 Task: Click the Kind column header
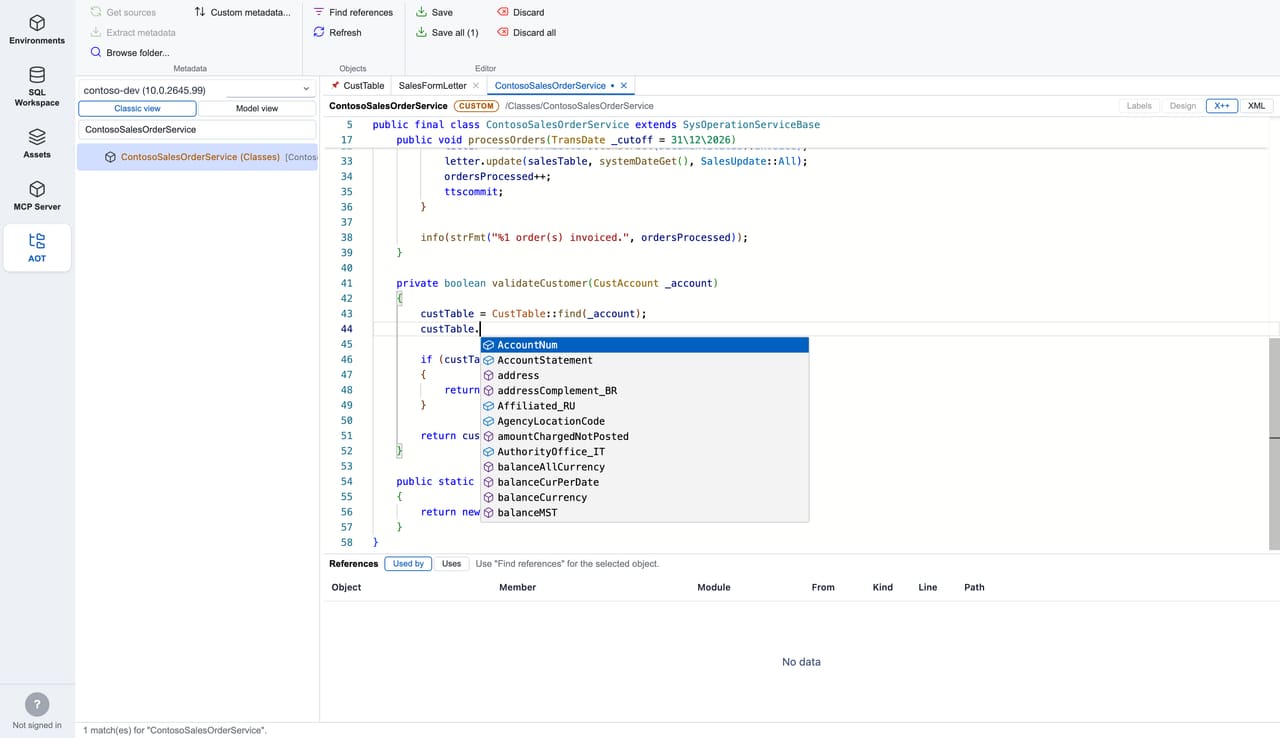pos(883,587)
